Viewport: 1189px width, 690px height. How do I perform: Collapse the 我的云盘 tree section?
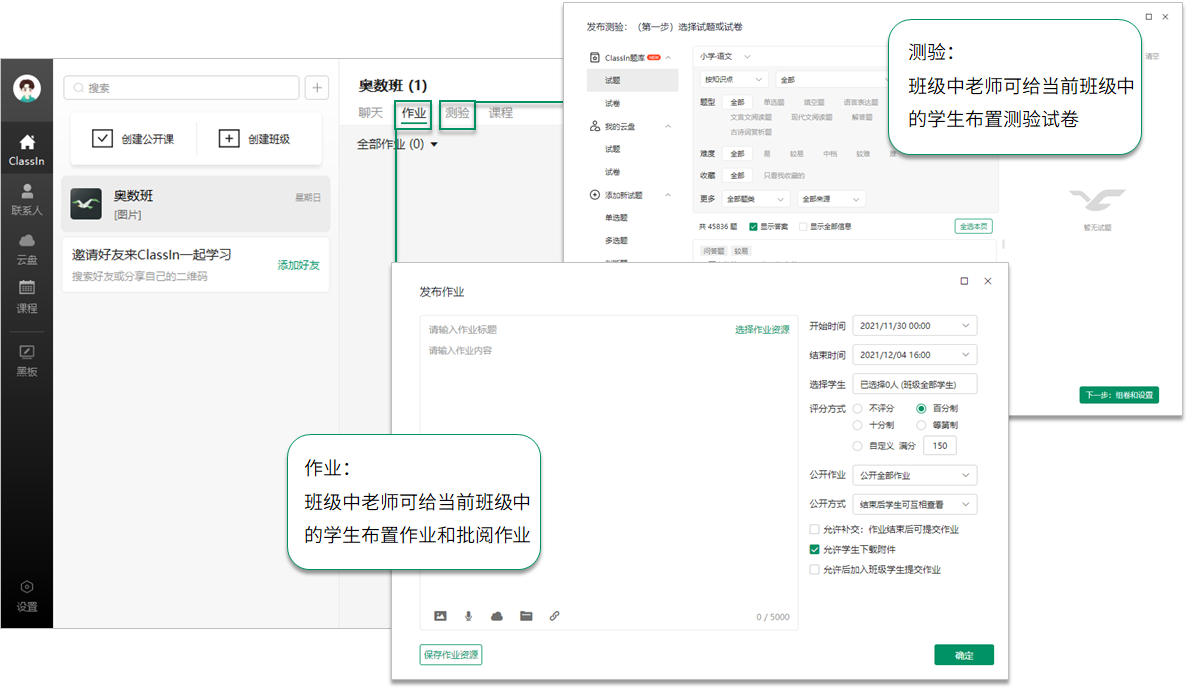(668, 126)
